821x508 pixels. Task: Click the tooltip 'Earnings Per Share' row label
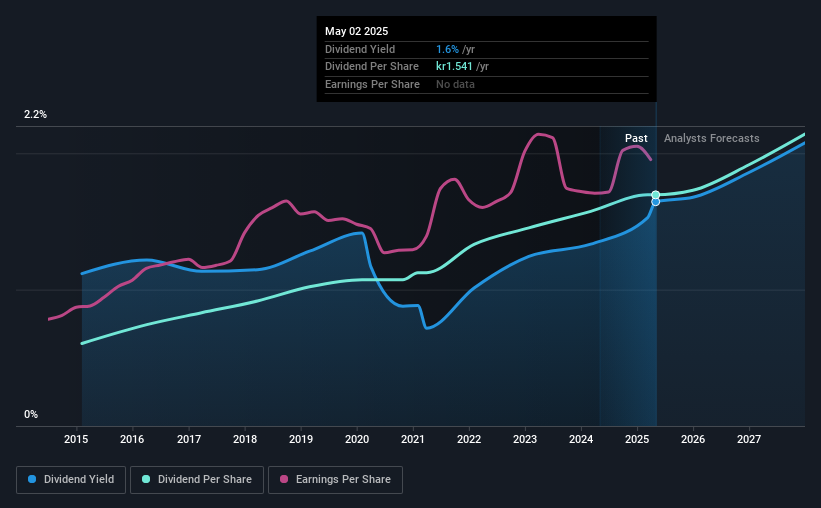click(372, 84)
